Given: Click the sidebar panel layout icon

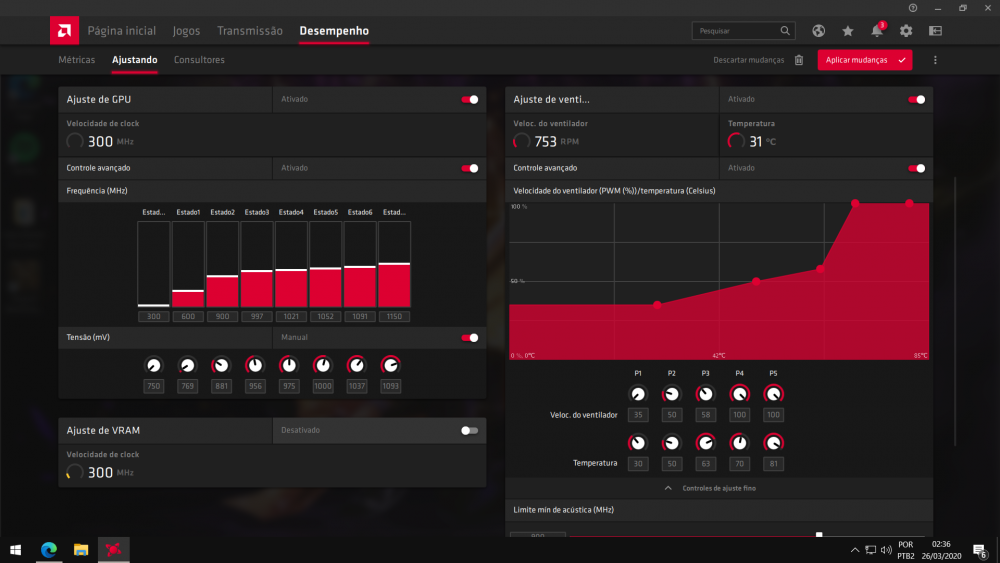Looking at the screenshot, I should click(x=935, y=31).
